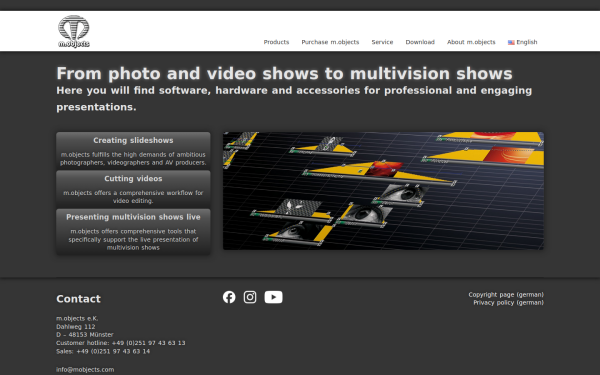Screen dimensions: 600x375
Task: Open the YouTube channel icon
Action: [x=274, y=297]
